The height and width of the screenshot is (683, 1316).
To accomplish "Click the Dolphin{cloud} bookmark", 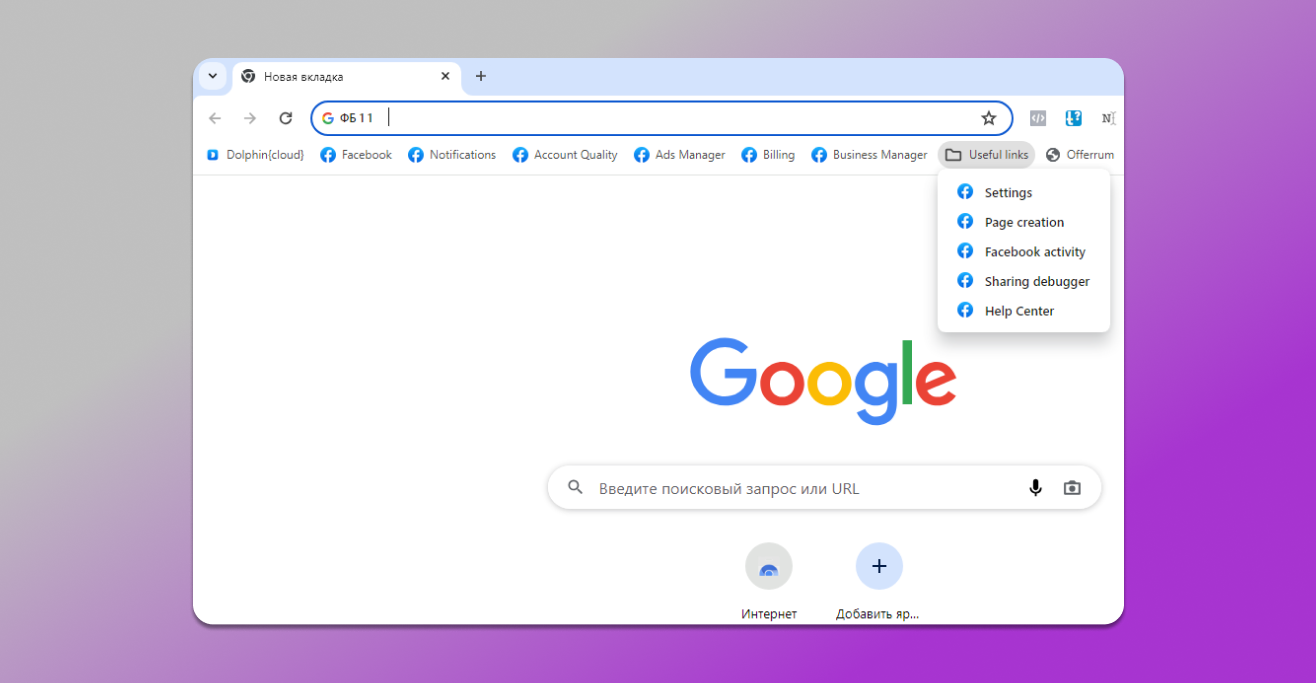I will click(255, 155).
